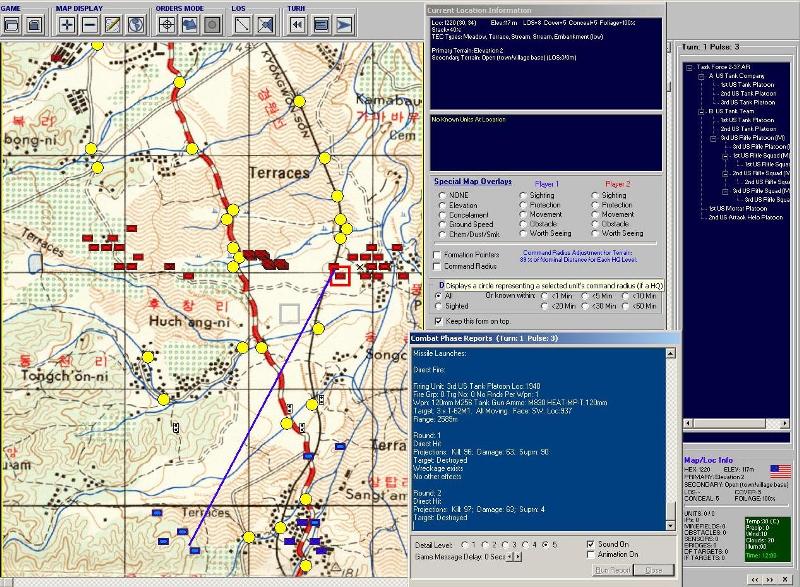Click the second icon in the GAME group

tap(35, 24)
